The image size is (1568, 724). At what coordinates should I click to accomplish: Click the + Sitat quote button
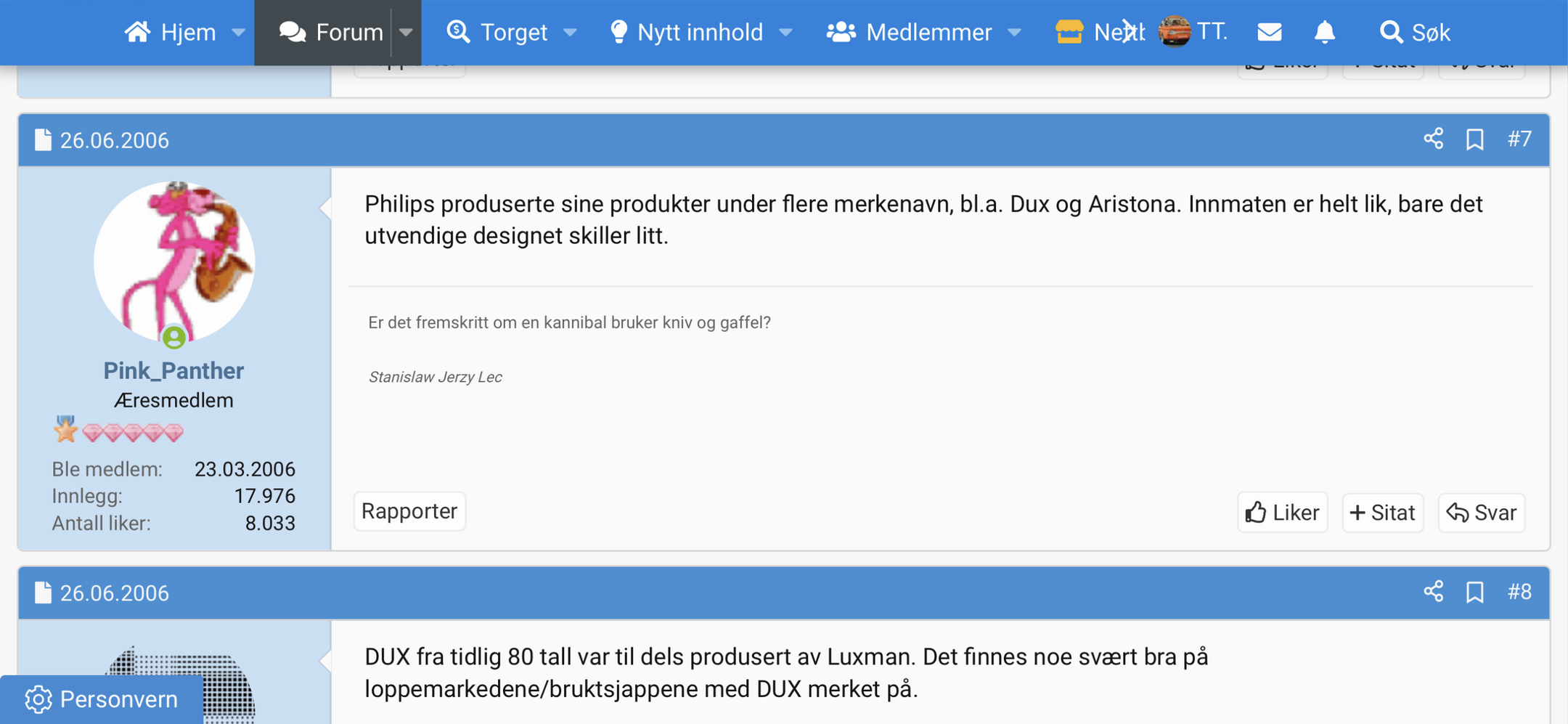click(1382, 513)
